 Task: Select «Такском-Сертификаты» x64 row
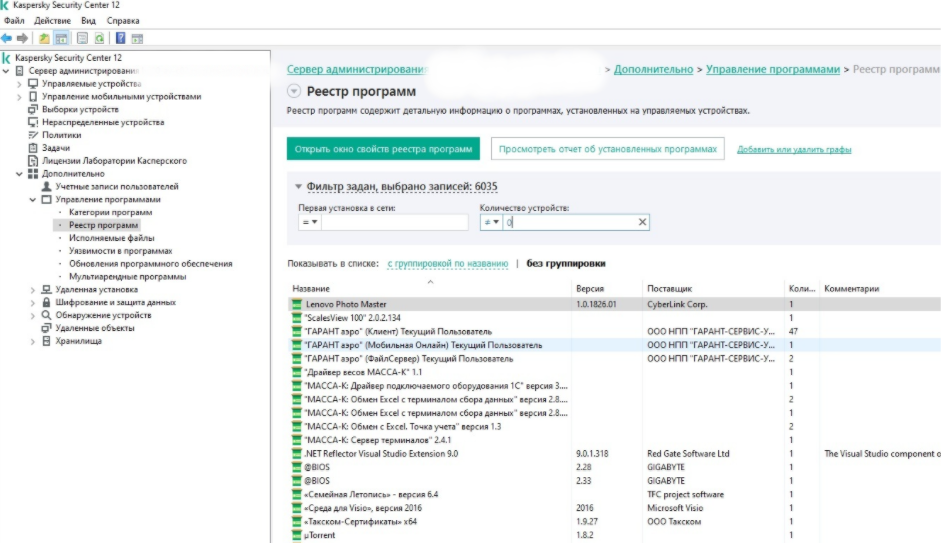(x=614, y=522)
